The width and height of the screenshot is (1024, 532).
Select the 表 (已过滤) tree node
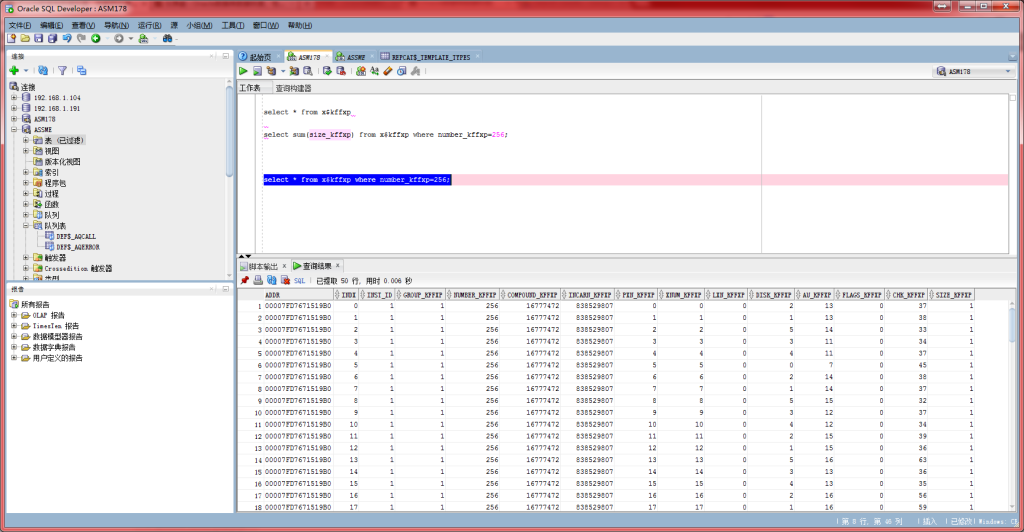point(64,140)
